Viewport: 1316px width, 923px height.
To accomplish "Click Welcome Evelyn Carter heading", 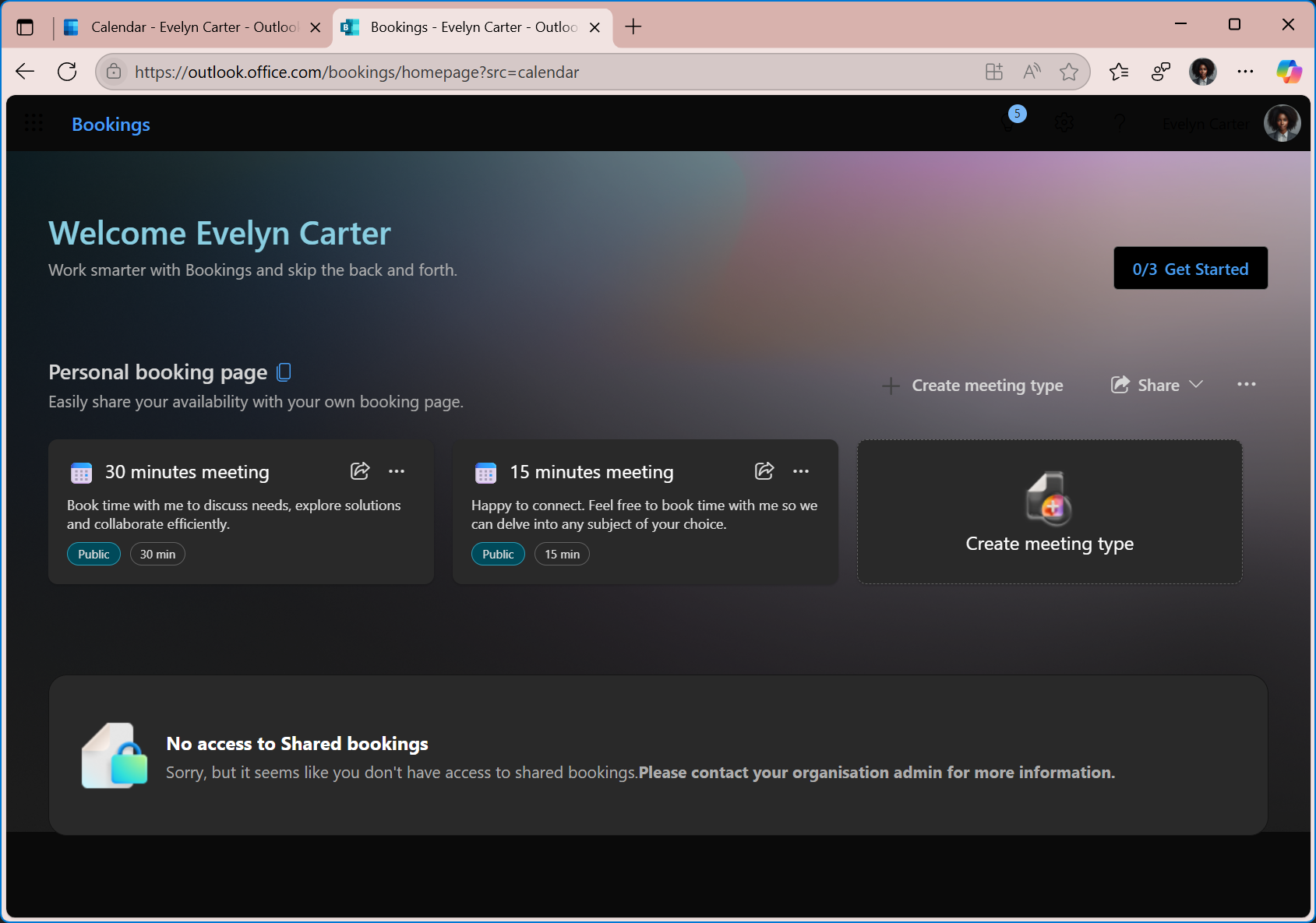I will coord(220,234).
